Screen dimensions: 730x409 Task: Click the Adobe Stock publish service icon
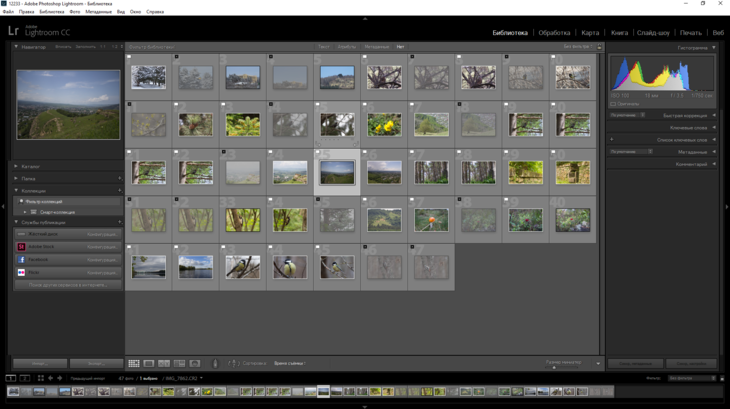[x=21, y=246]
